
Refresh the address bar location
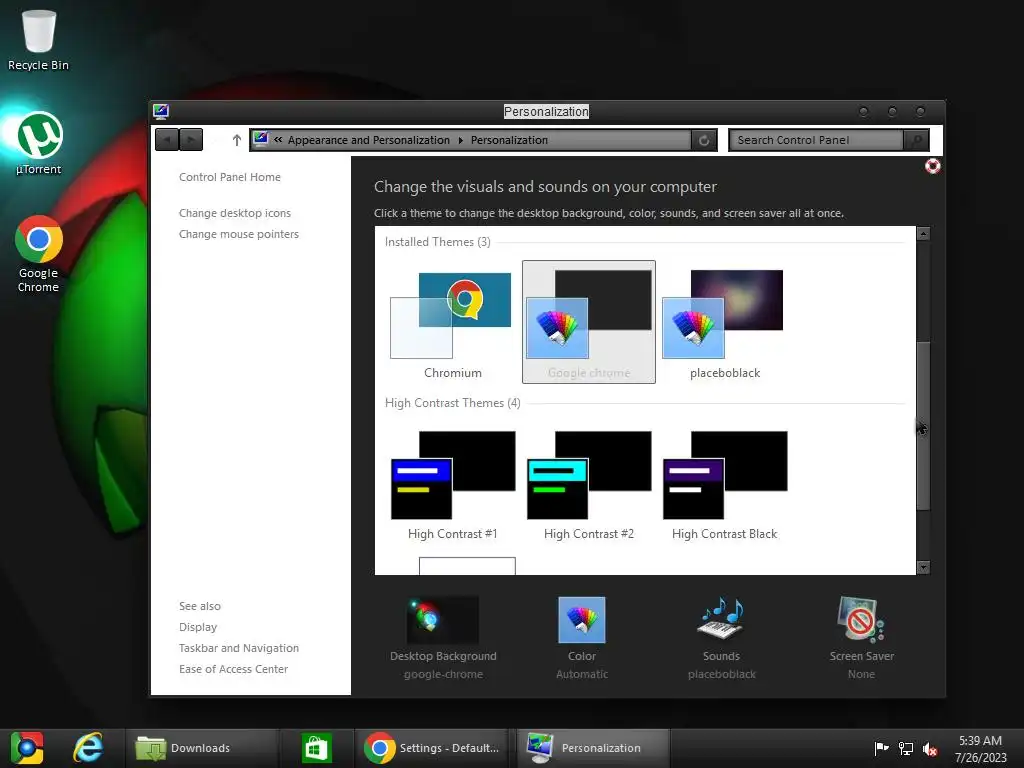(x=704, y=140)
